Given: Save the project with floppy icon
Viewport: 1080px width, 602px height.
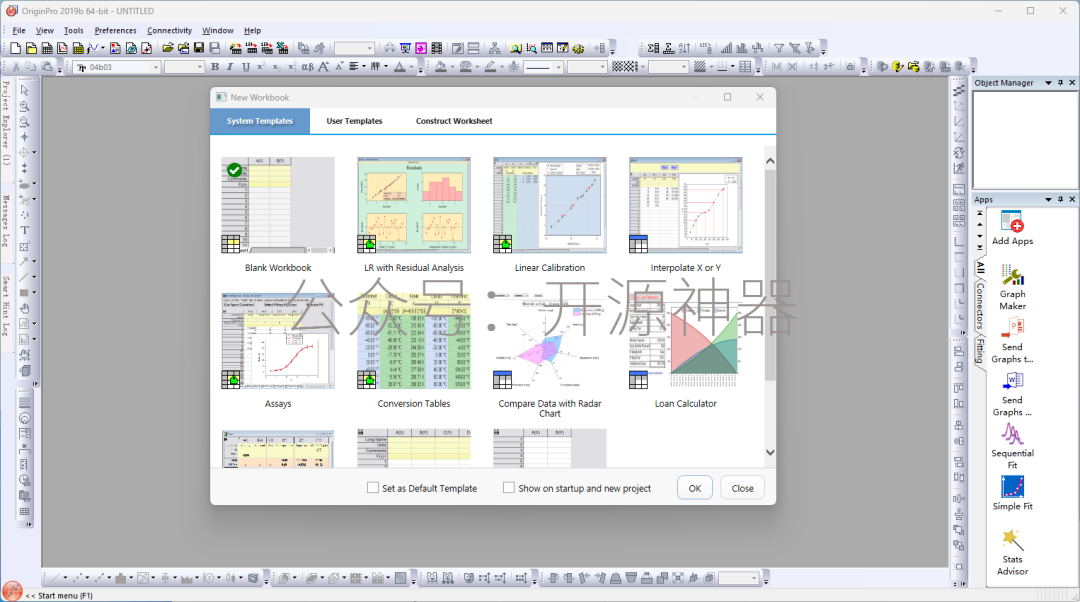Looking at the screenshot, I should pyautogui.click(x=199, y=48).
